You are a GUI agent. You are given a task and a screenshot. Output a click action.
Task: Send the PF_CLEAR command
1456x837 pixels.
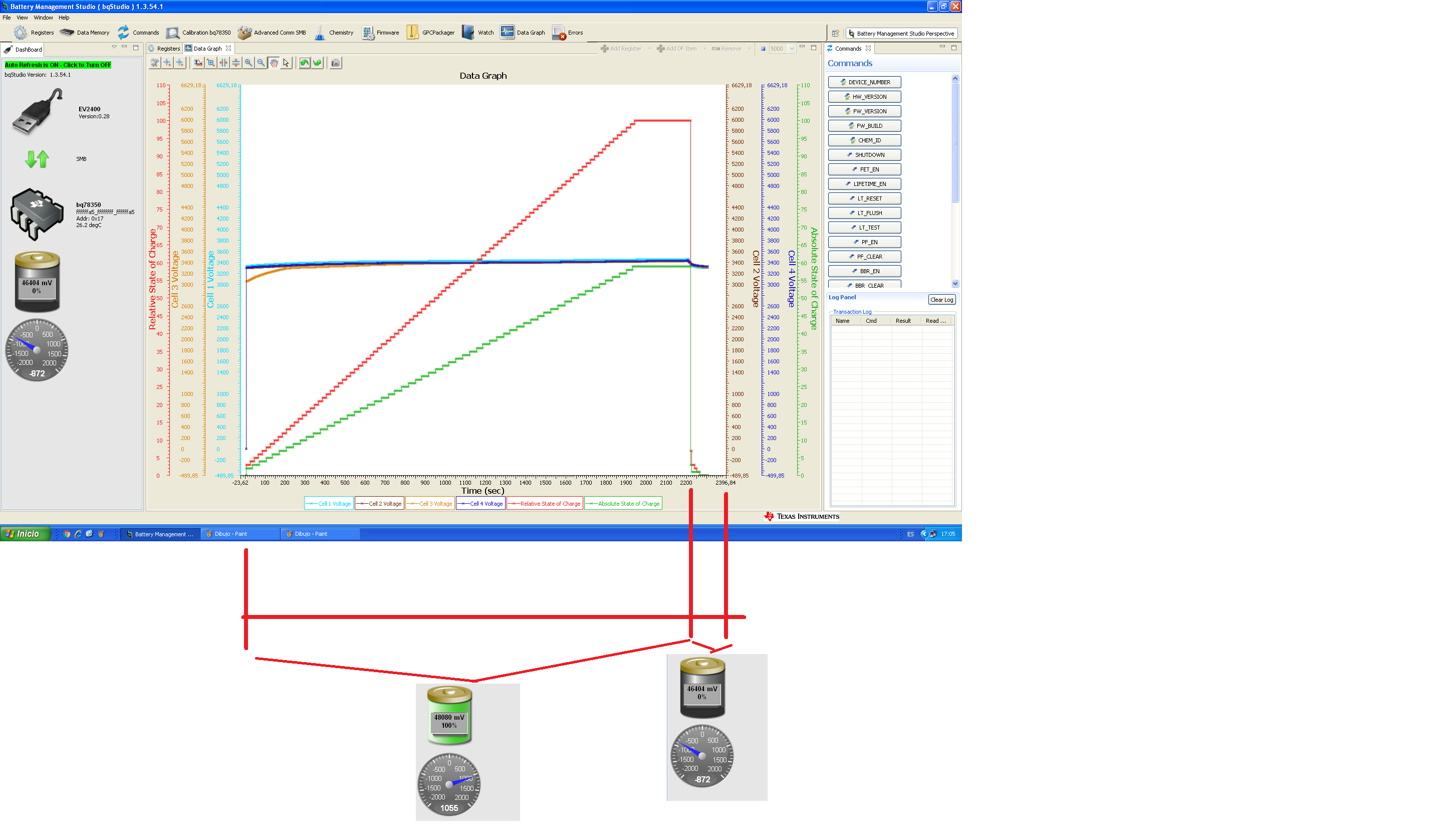coord(864,257)
